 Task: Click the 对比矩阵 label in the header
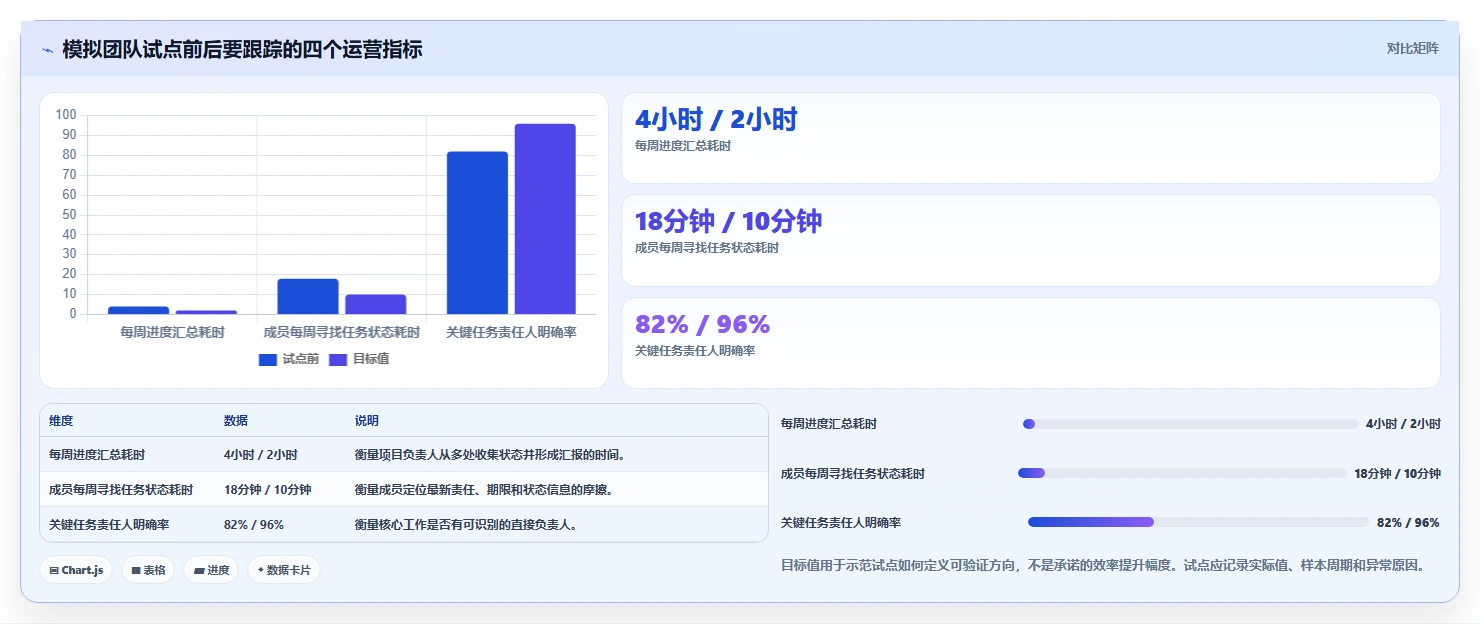click(x=1413, y=48)
